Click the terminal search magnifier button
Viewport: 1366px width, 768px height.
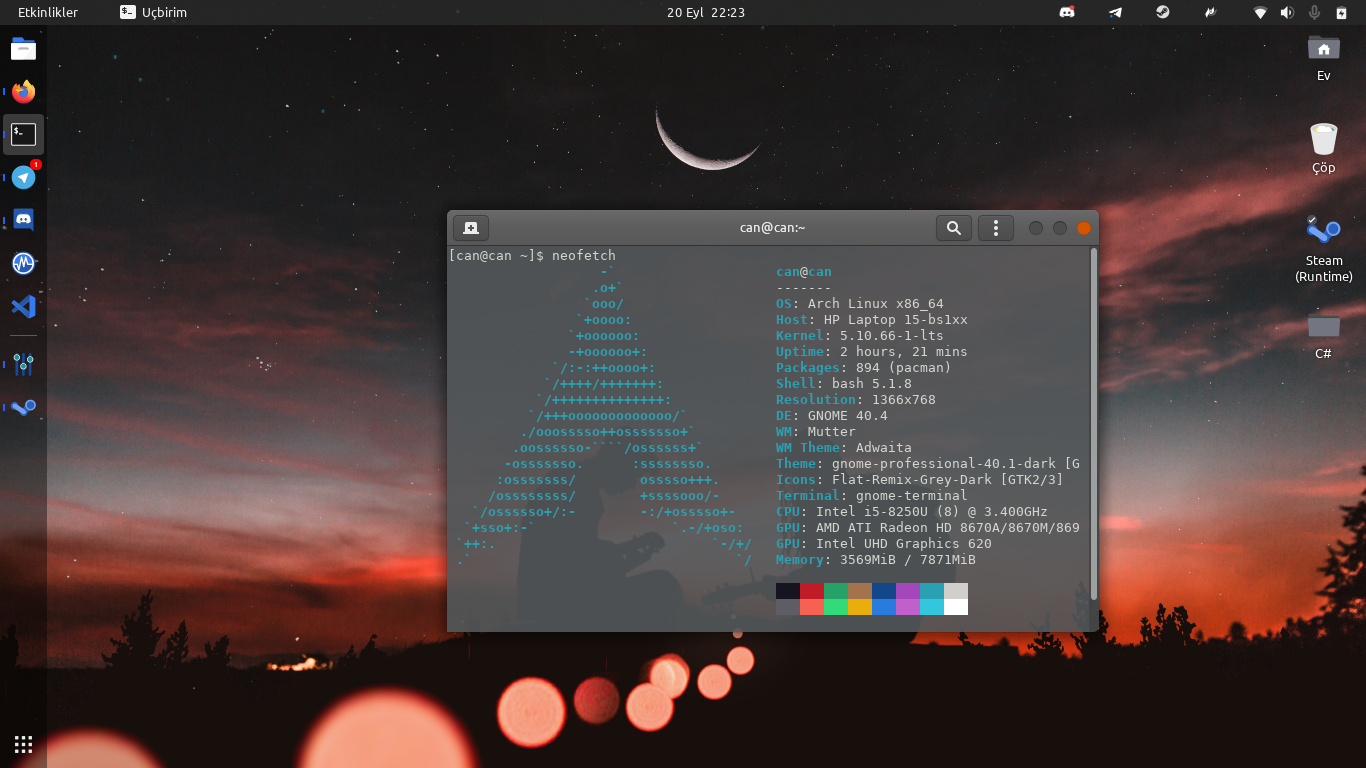click(x=954, y=228)
